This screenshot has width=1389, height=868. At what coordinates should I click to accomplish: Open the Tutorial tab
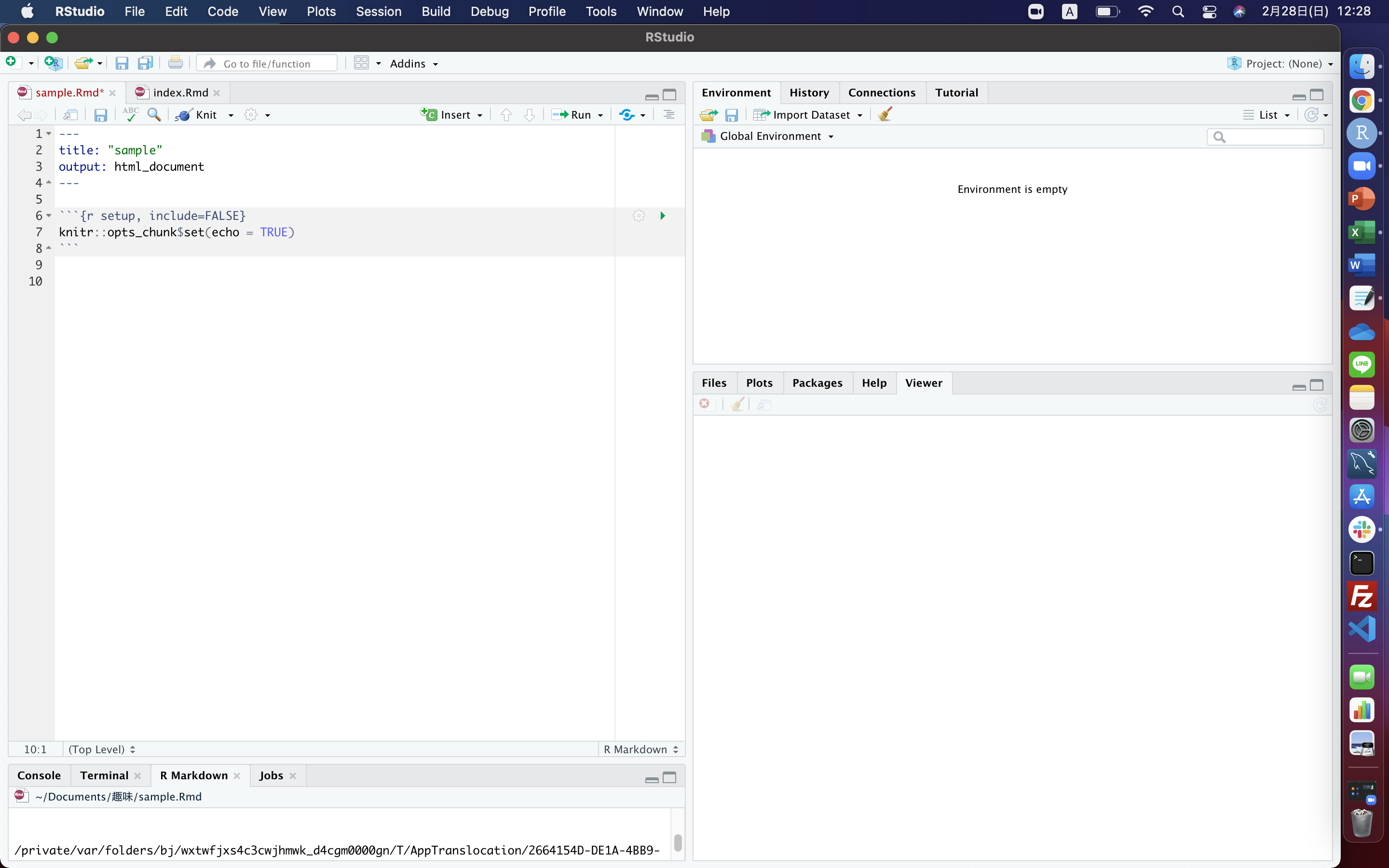(x=956, y=93)
